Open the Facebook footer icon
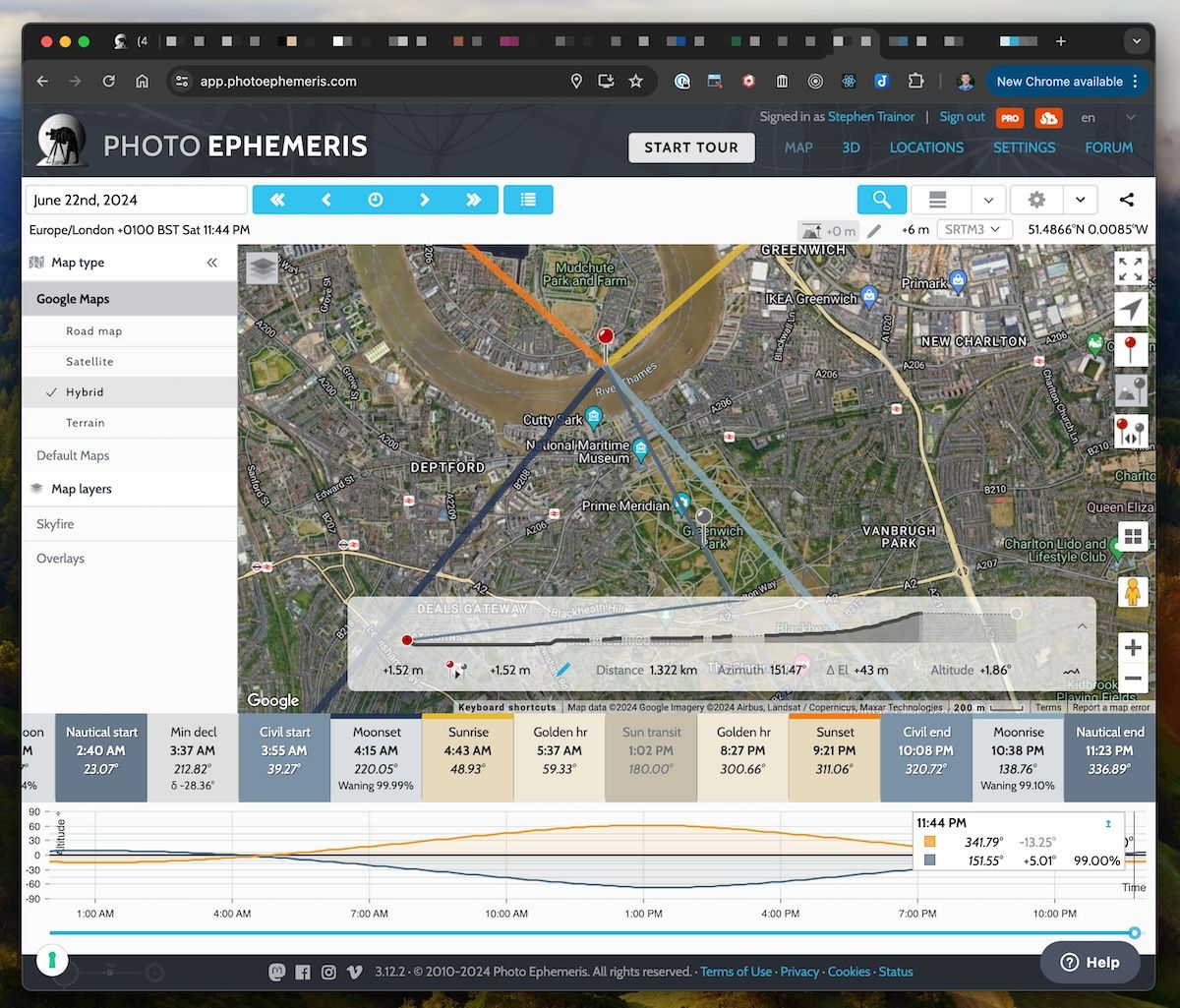The image size is (1180, 1008). [x=303, y=972]
